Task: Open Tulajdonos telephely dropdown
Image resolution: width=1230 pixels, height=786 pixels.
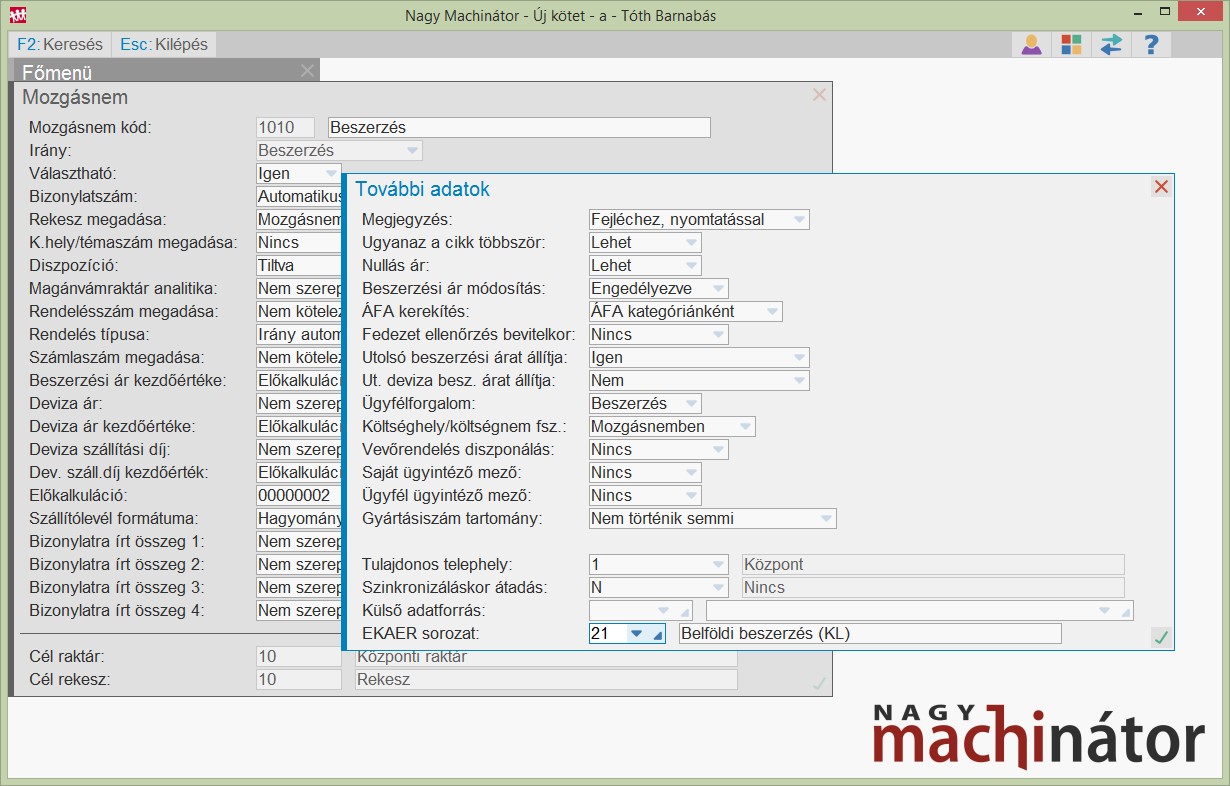Action: (x=718, y=565)
